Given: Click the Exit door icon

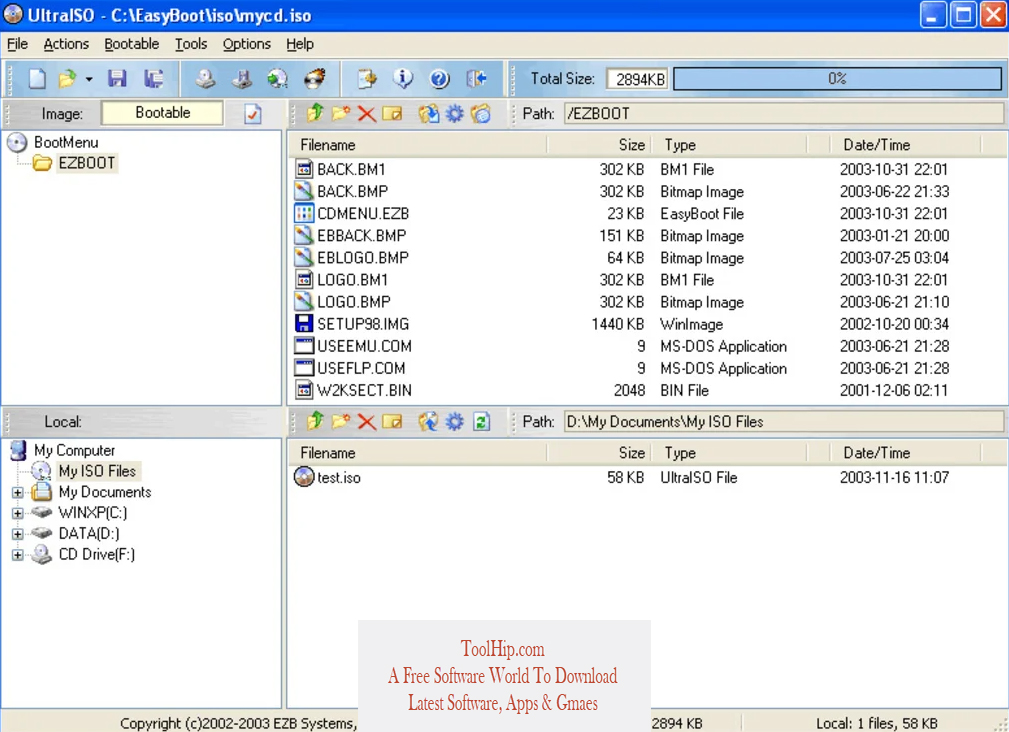Looking at the screenshot, I should (476, 78).
